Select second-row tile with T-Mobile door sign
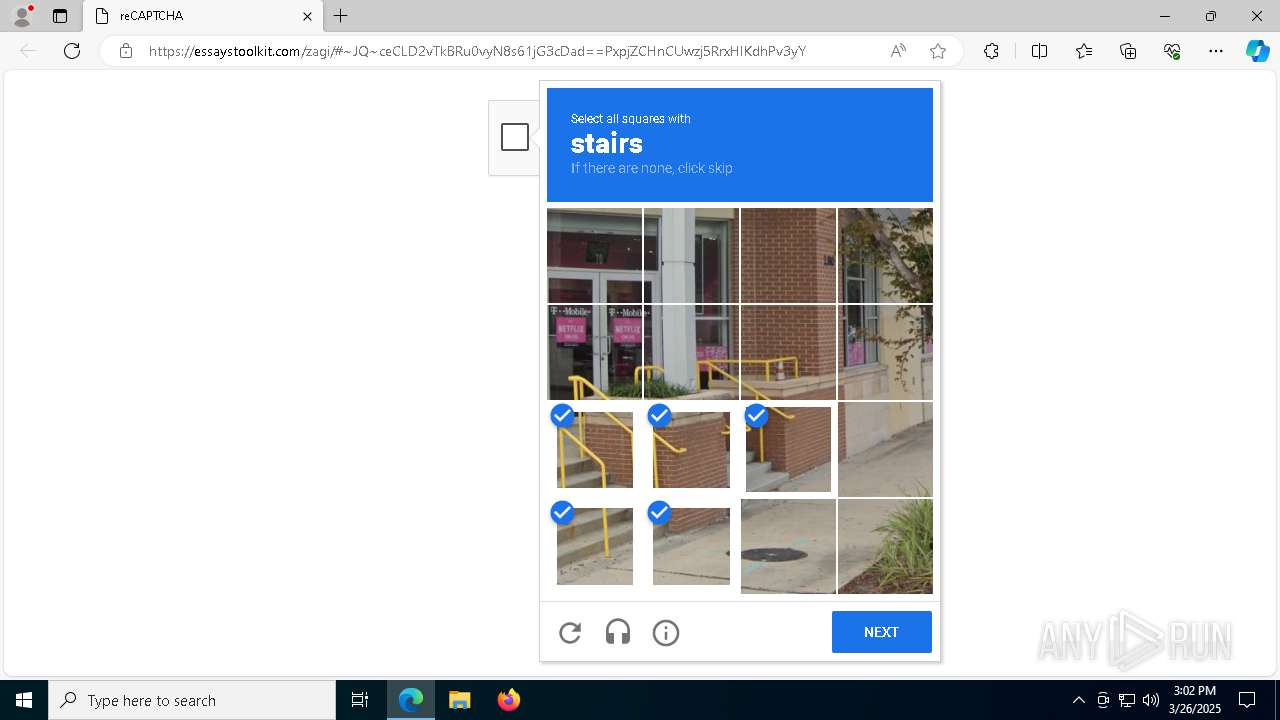The image size is (1280, 720). [x=594, y=352]
